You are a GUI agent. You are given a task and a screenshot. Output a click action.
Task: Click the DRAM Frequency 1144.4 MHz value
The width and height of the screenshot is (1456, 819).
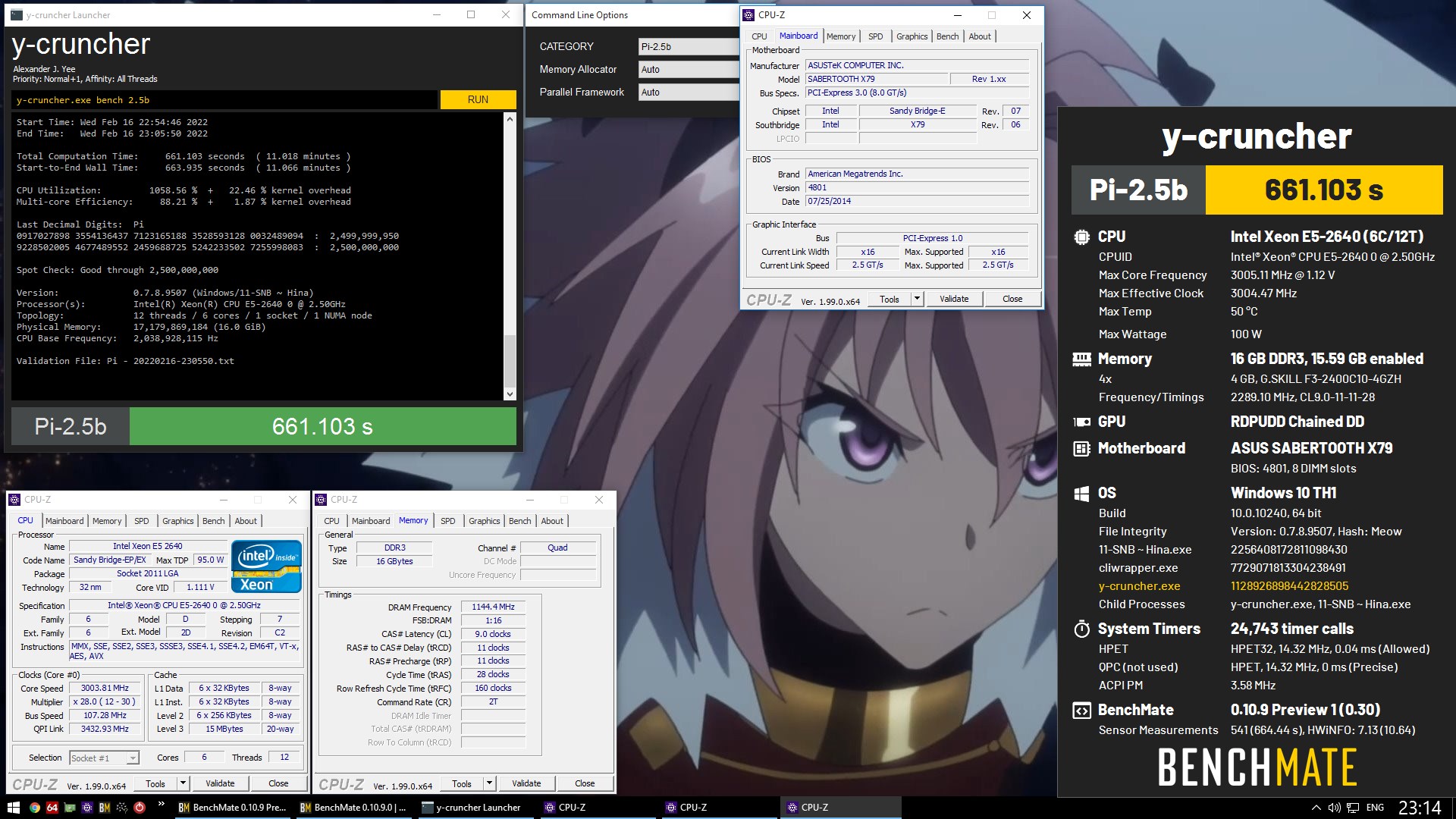pos(493,607)
